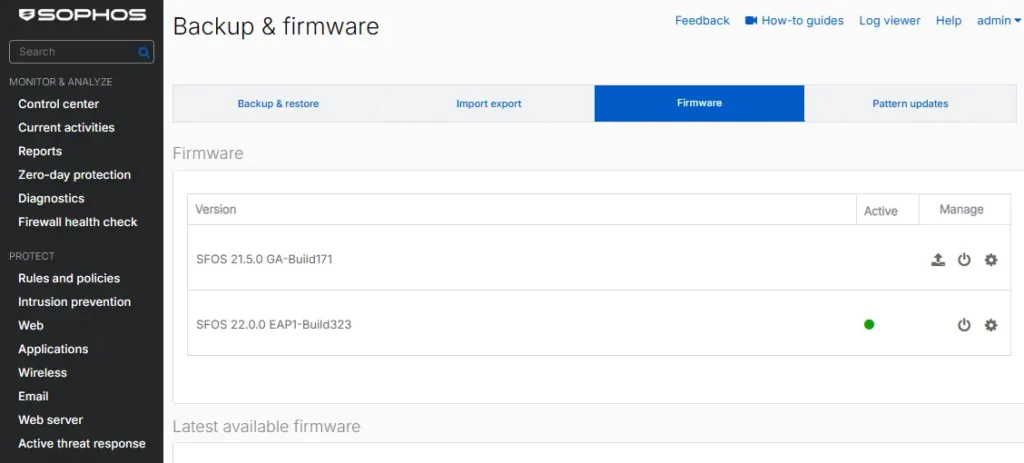The width and height of the screenshot is (1024, 463).
Task: Open Active threat response
Action: click(82, 443)
